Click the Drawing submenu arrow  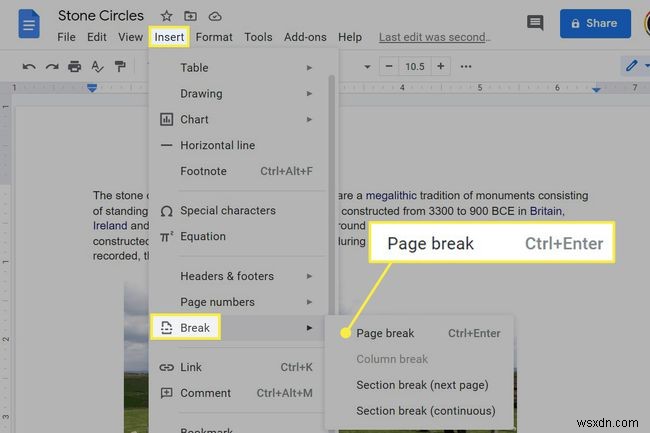[x=309, y=94]
